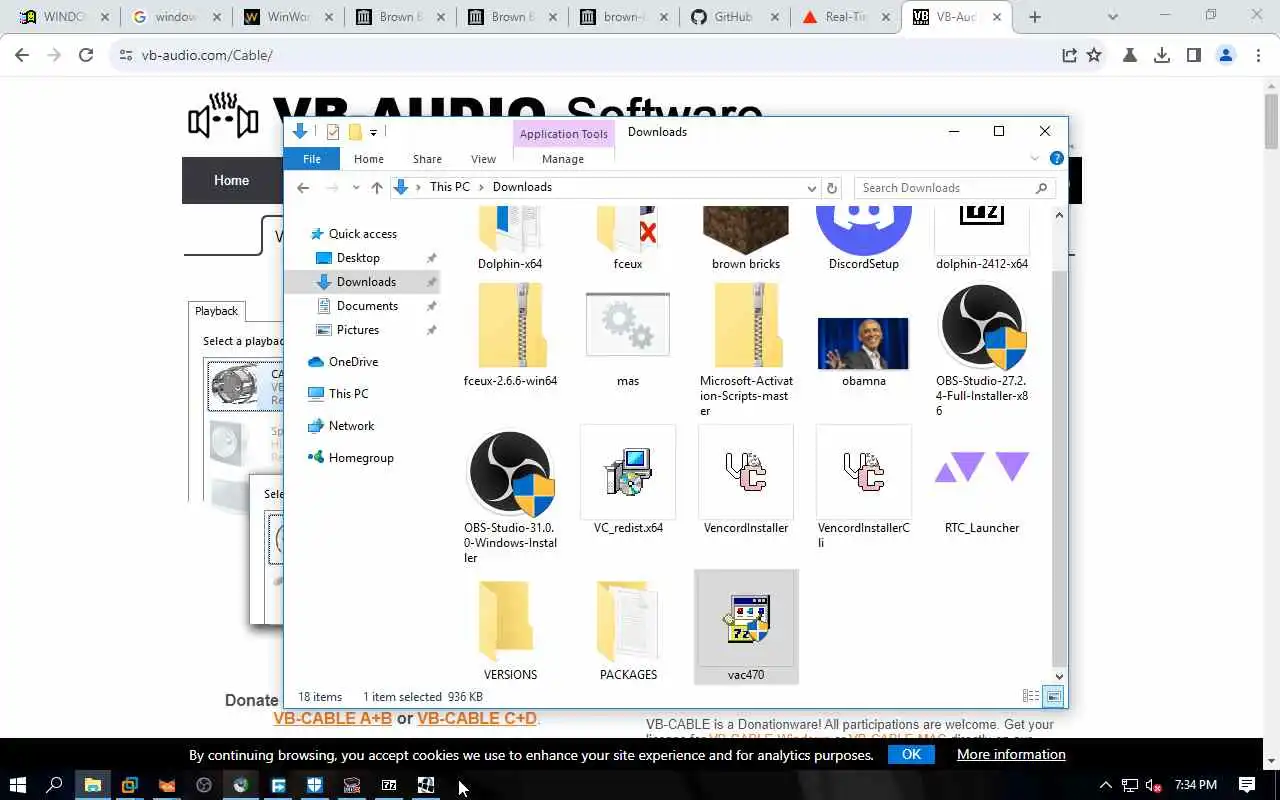
Task: Select Documents in the navigation pane
Action: click(x=367, y=306)
